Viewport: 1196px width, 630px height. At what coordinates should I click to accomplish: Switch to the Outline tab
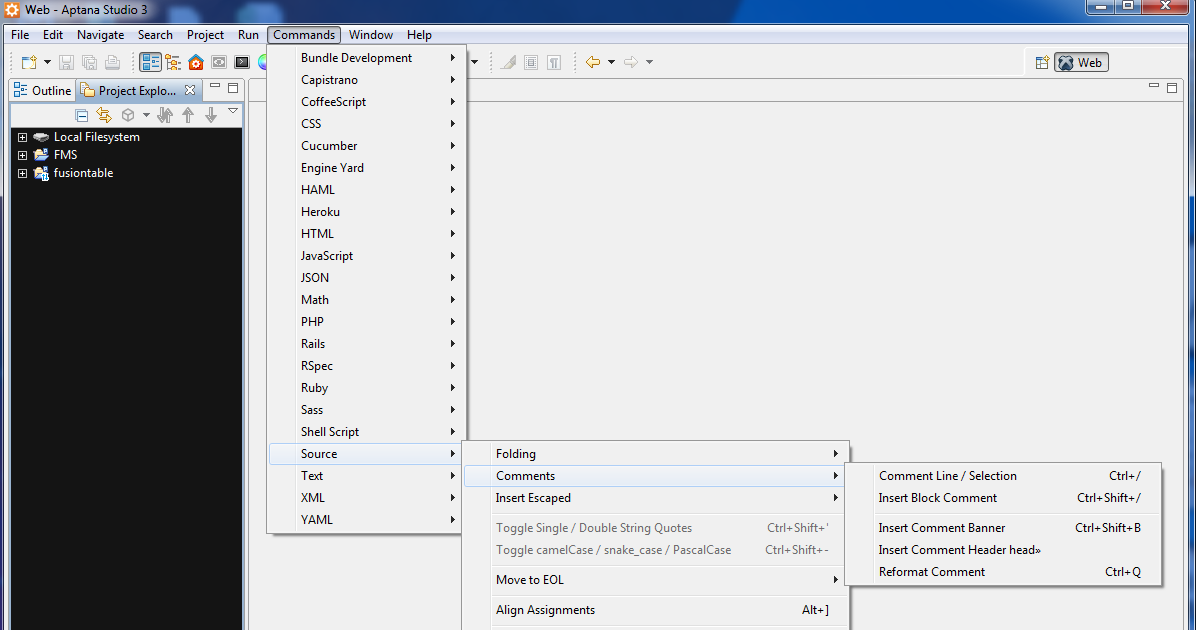(43, 91)
